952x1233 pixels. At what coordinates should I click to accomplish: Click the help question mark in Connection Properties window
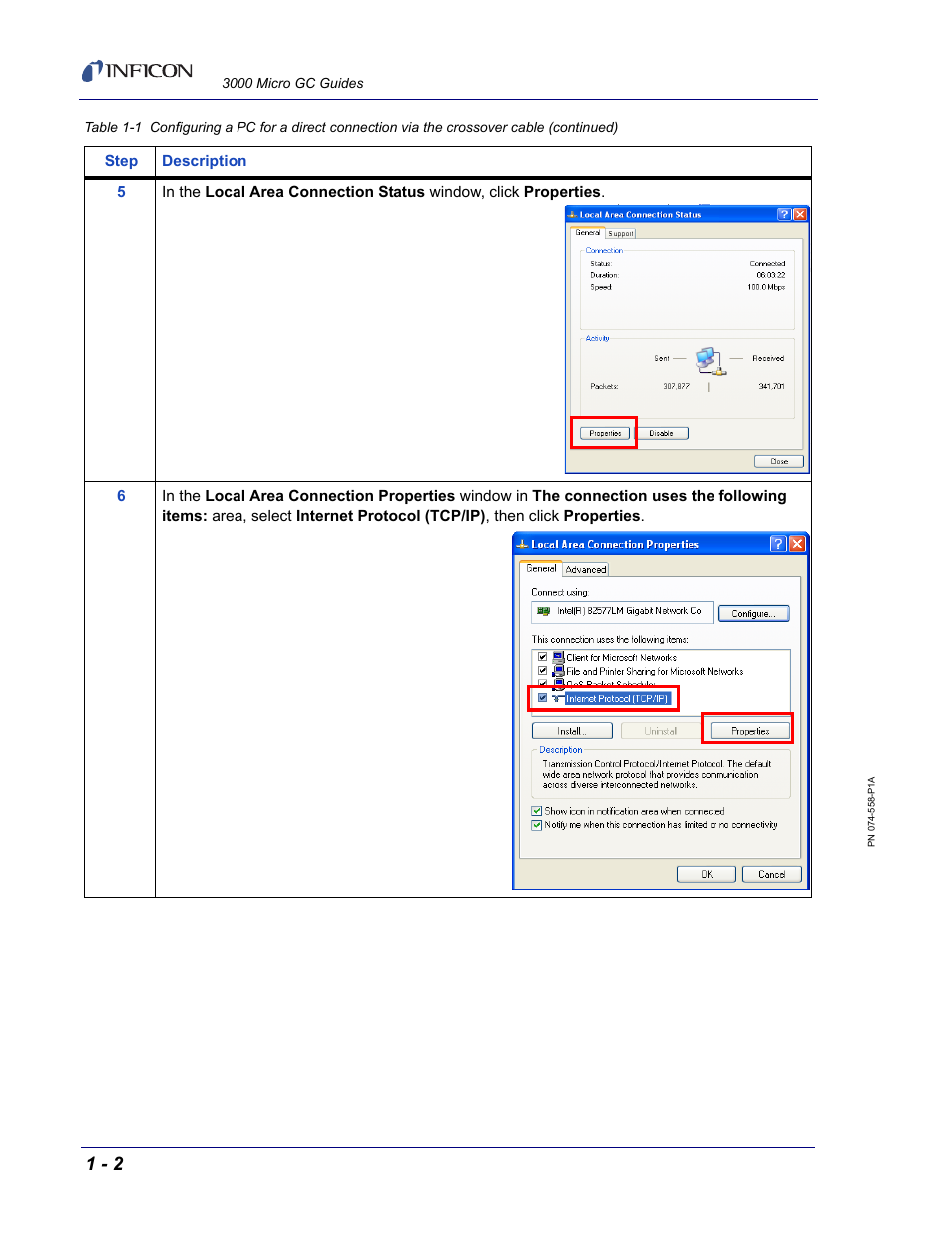coord(778,544)
